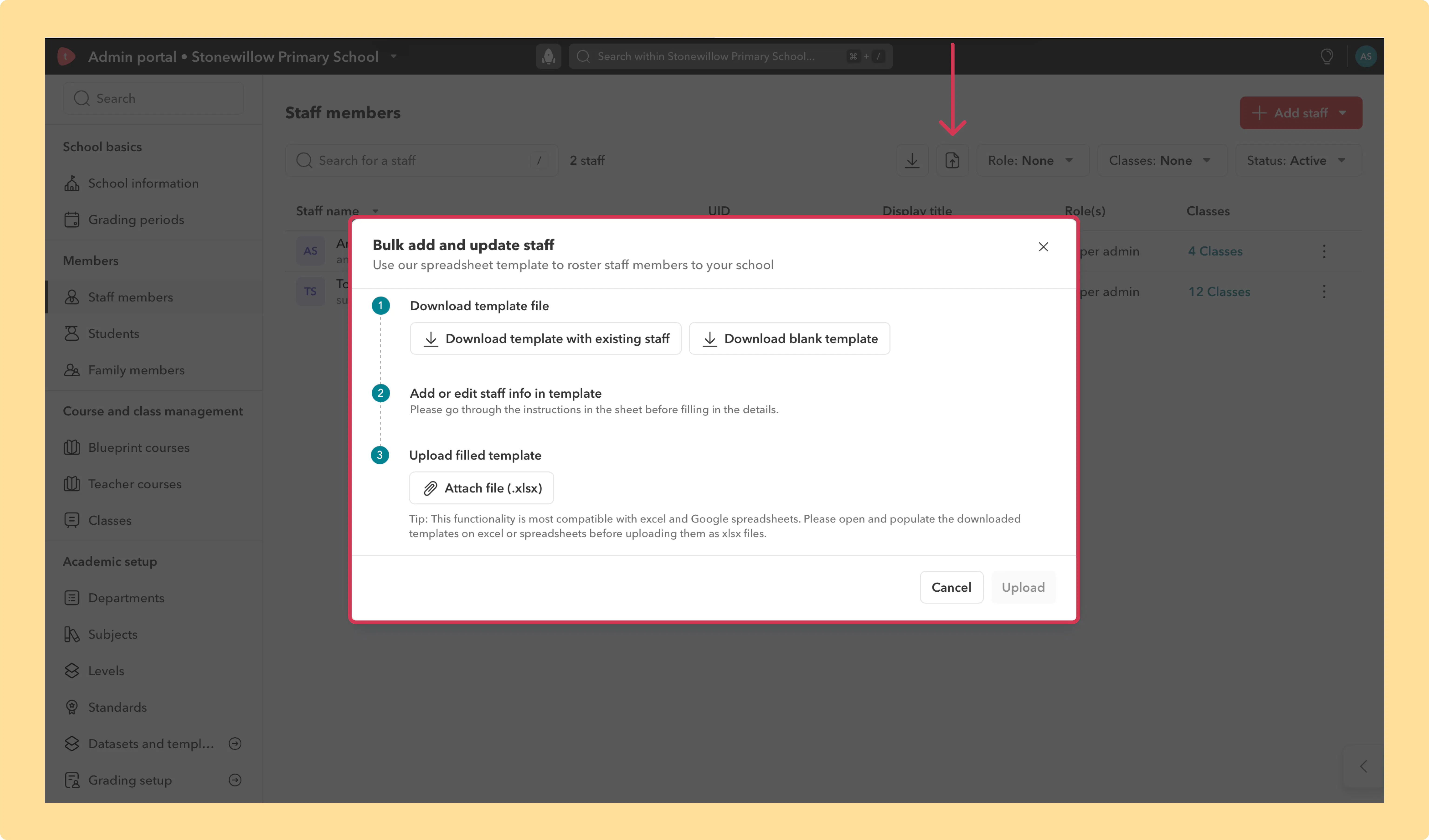Download blank template
Viewport: 1429px width, 840px height.
[x=789, y=339]
